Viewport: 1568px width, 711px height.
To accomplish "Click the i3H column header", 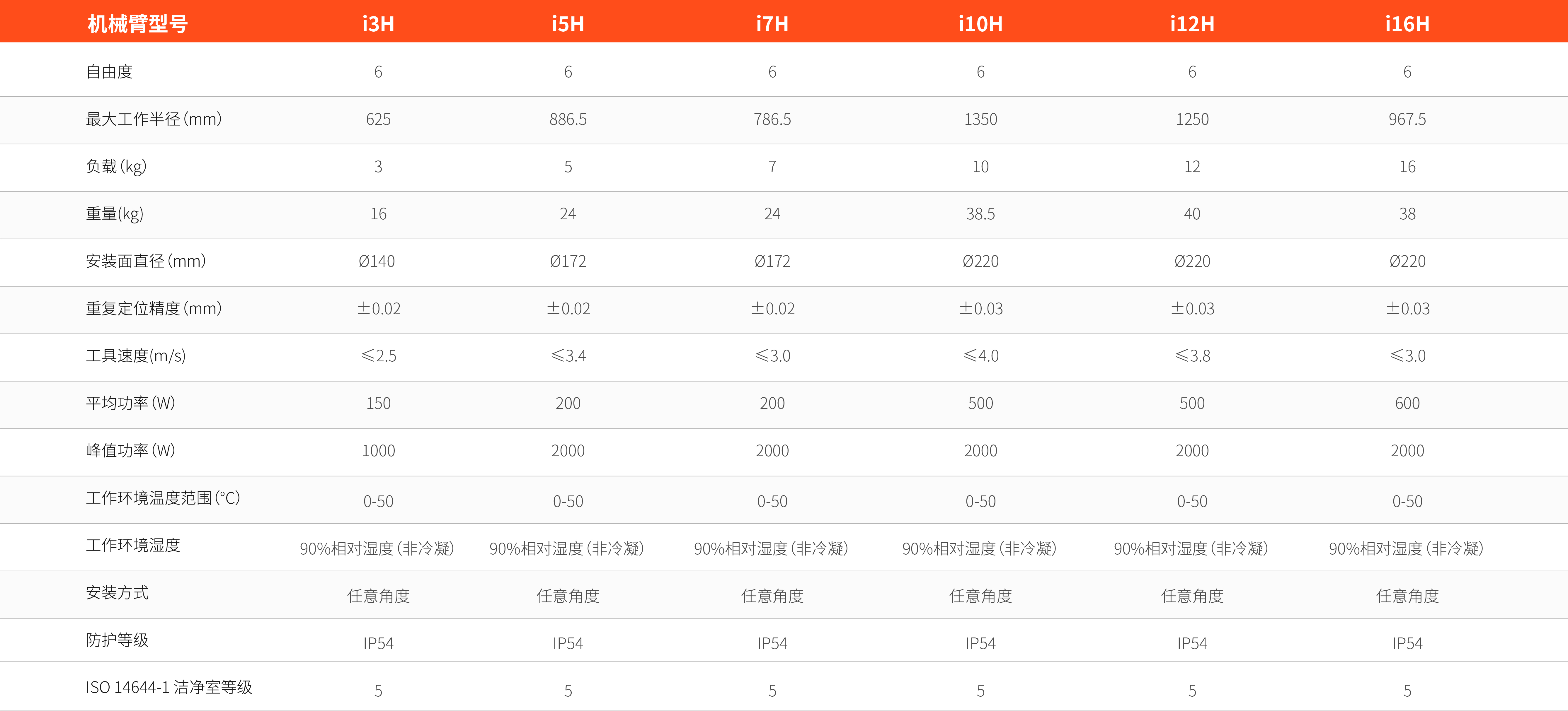I will pyautogui.click(x=378, y=24).
